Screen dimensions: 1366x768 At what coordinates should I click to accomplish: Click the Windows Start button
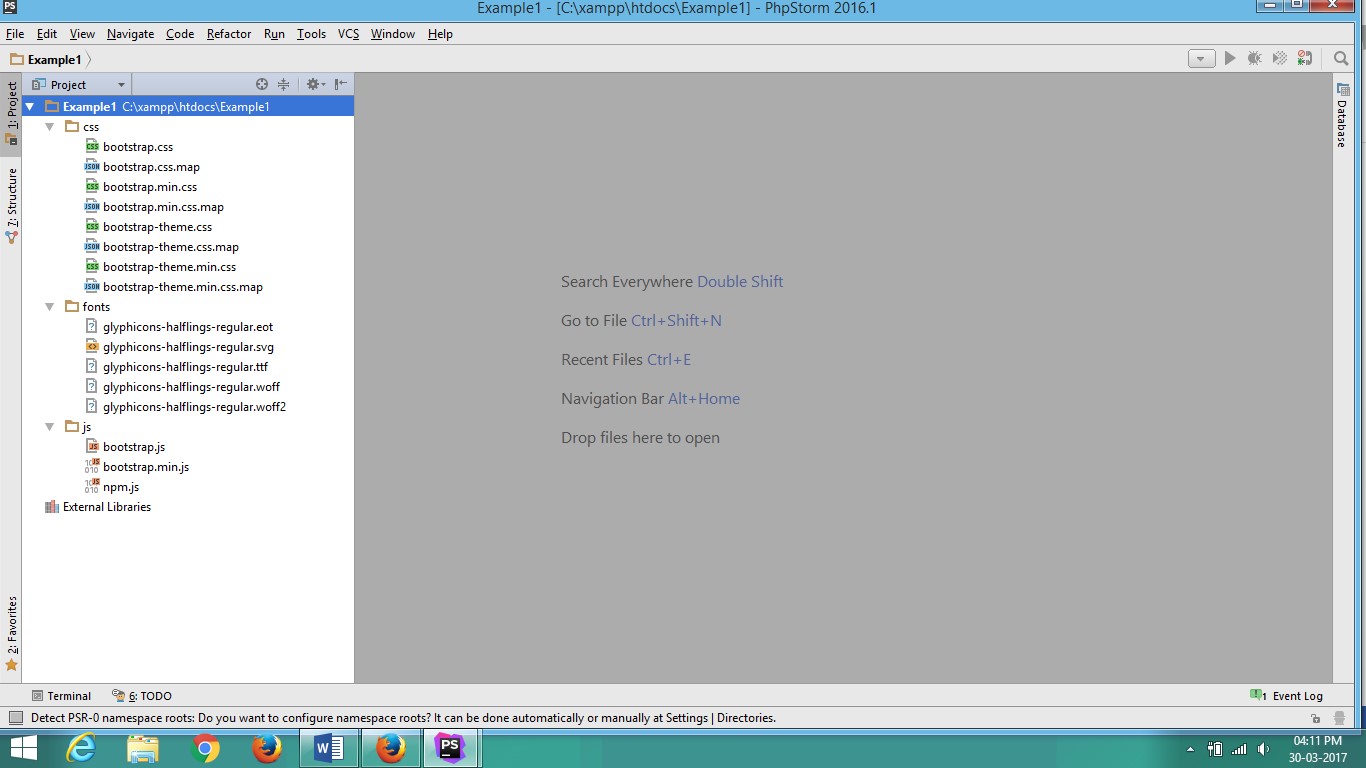[23, 748]
